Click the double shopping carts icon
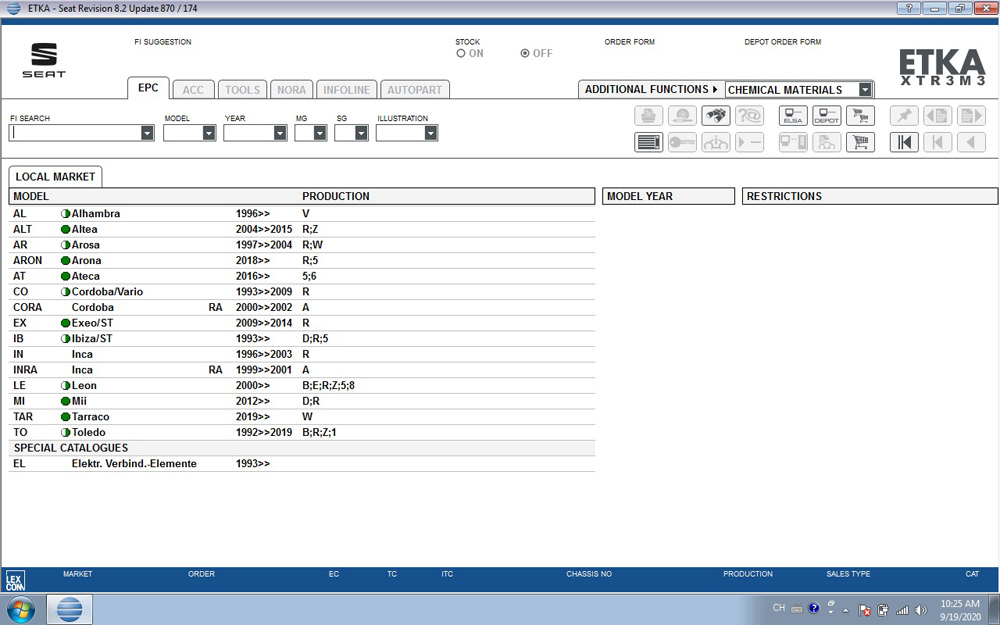 pos(860,116)
